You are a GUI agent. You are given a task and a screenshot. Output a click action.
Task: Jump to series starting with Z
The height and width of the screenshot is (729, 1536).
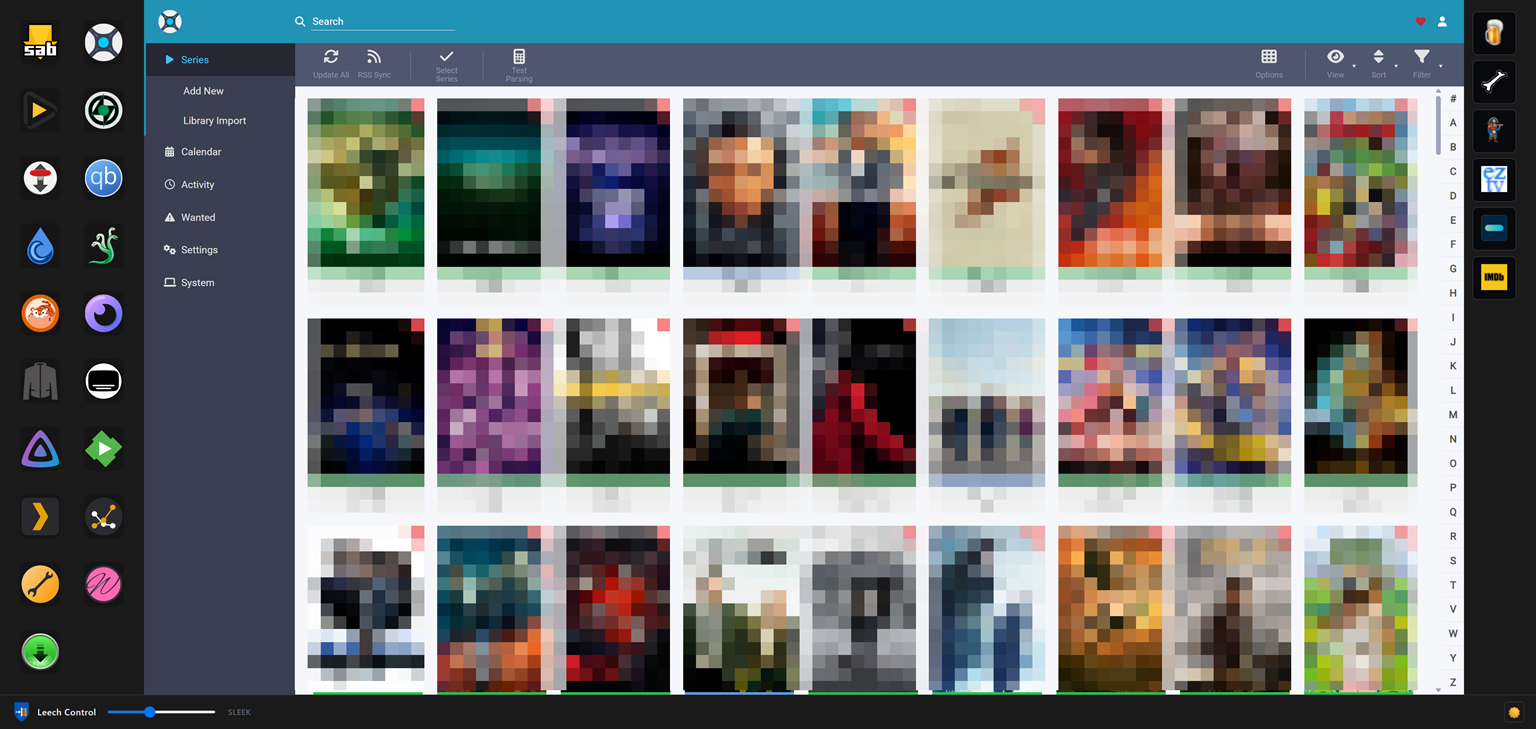coord(1453,683)
